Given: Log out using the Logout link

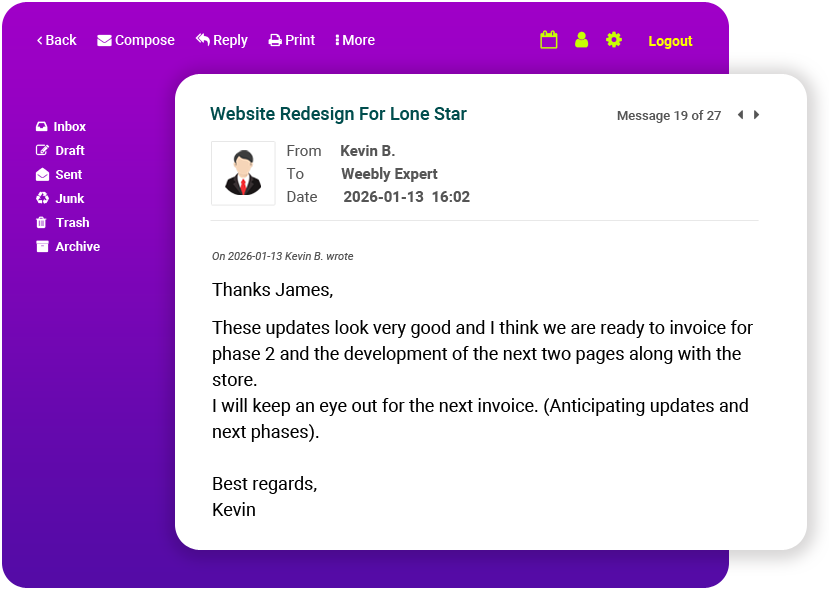Looking at the screenshot, I should pos(670,41).
